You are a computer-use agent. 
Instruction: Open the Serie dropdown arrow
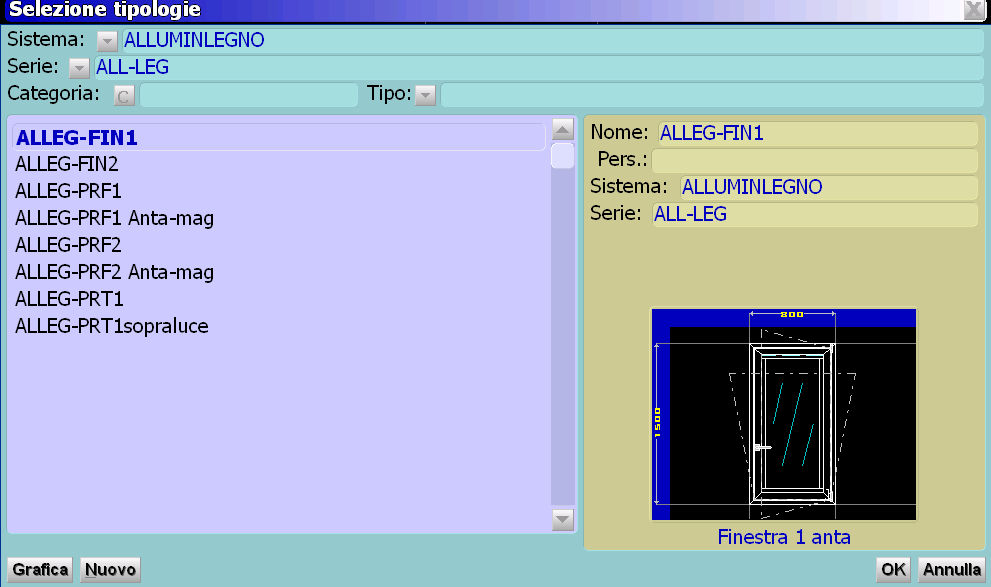pyautogui.click(x=79, y=68)
